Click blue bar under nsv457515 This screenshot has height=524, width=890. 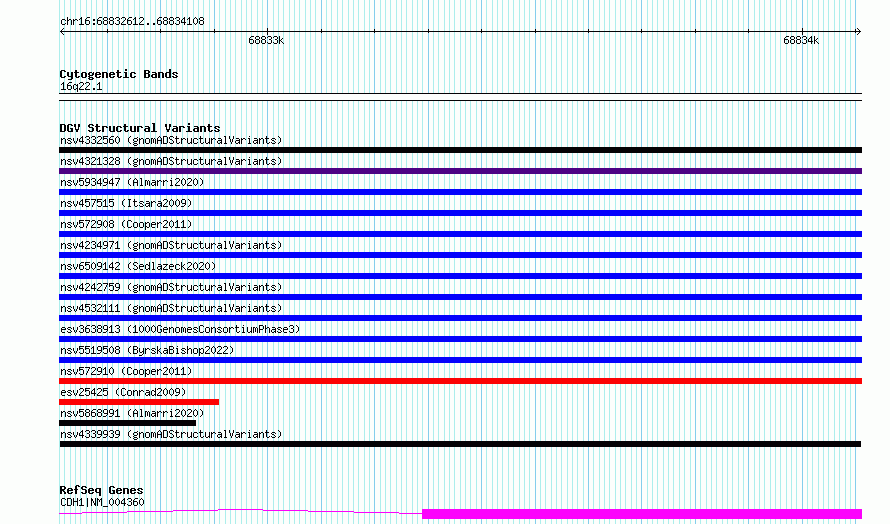click(460, 213)
